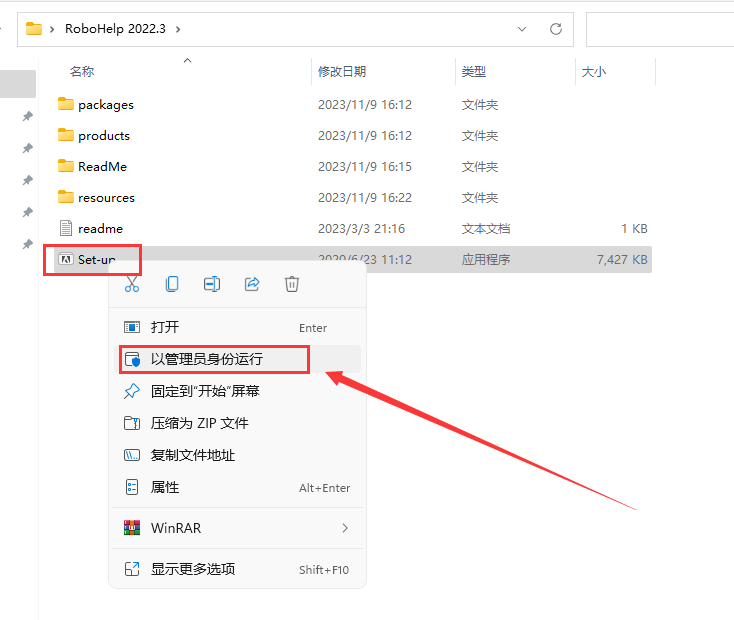The width and height of the screenshot is (734, 620).
Task: Click the 应用程序 type cell
Action: click(486, 259)
